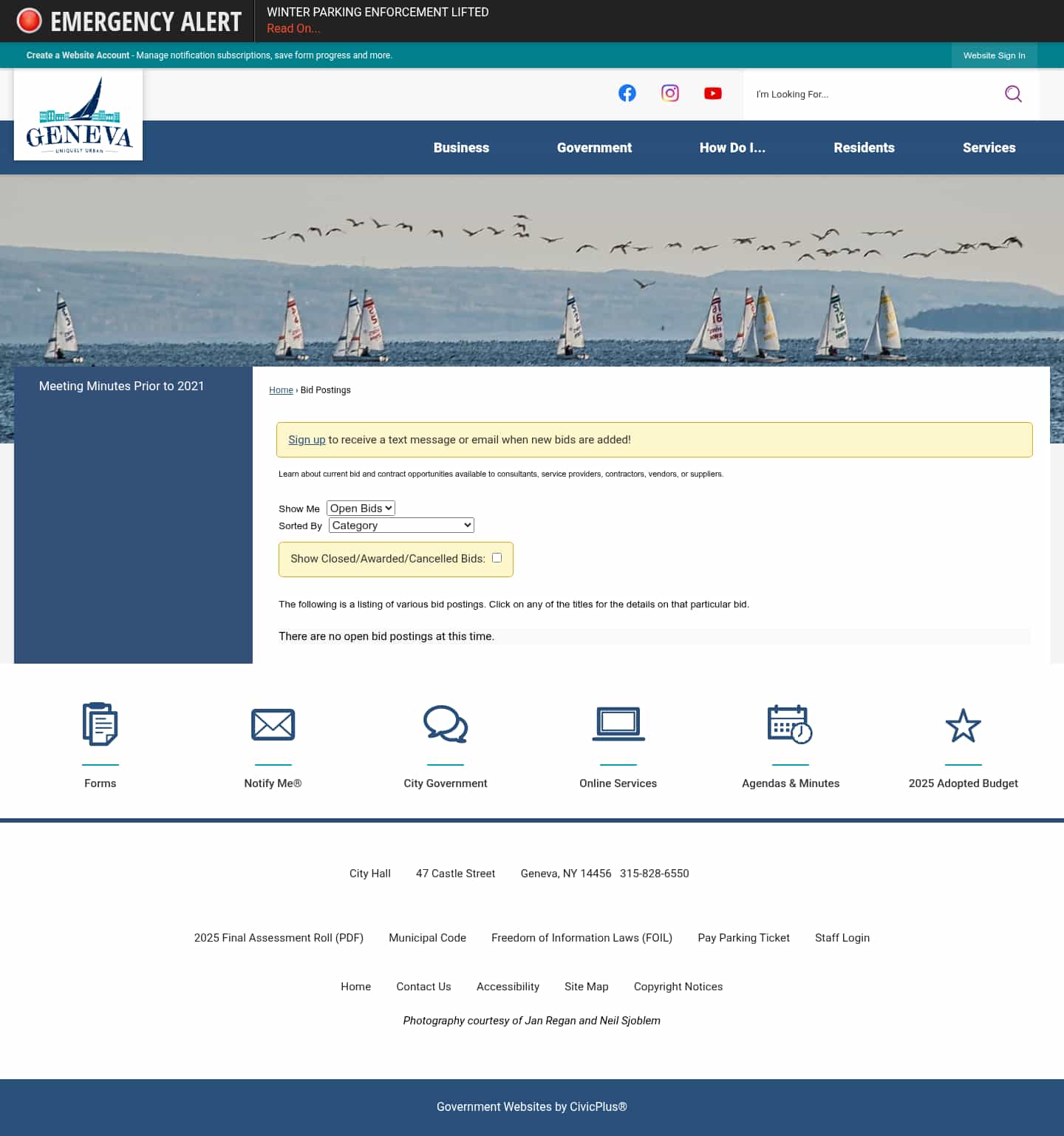Open the Residents menu
Image resolution: width=1064 pixels, height=1136 pixels.
(864, 148)
